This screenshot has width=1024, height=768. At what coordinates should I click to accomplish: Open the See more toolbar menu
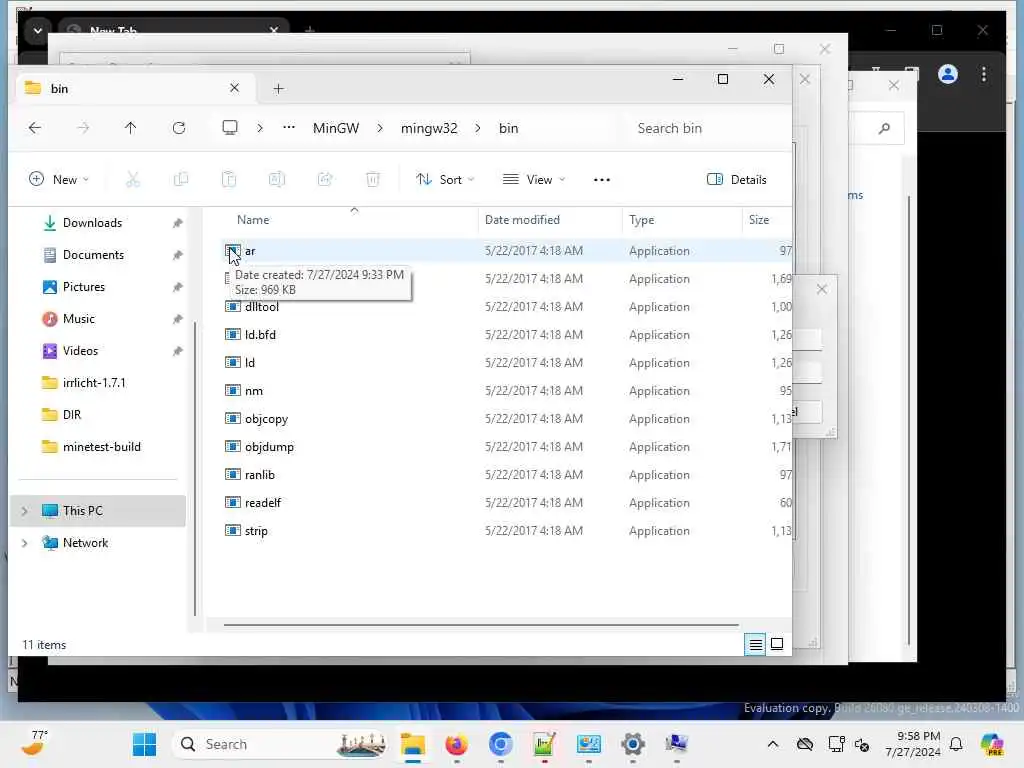coord(601,180)
